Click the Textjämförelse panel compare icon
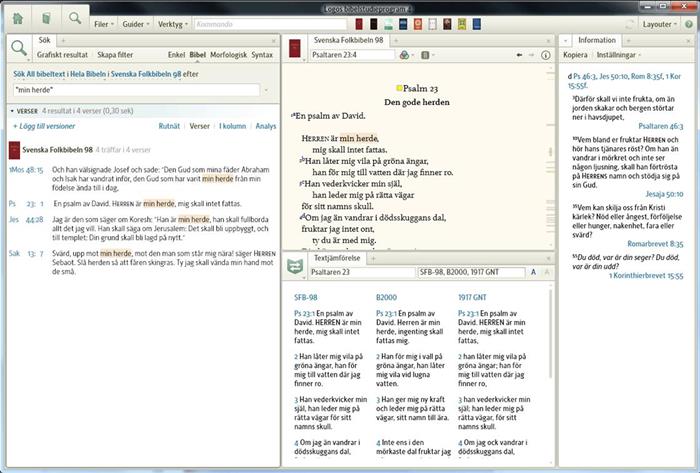The width and height of the screenshot is (700, 473). [x=295, y=266]
